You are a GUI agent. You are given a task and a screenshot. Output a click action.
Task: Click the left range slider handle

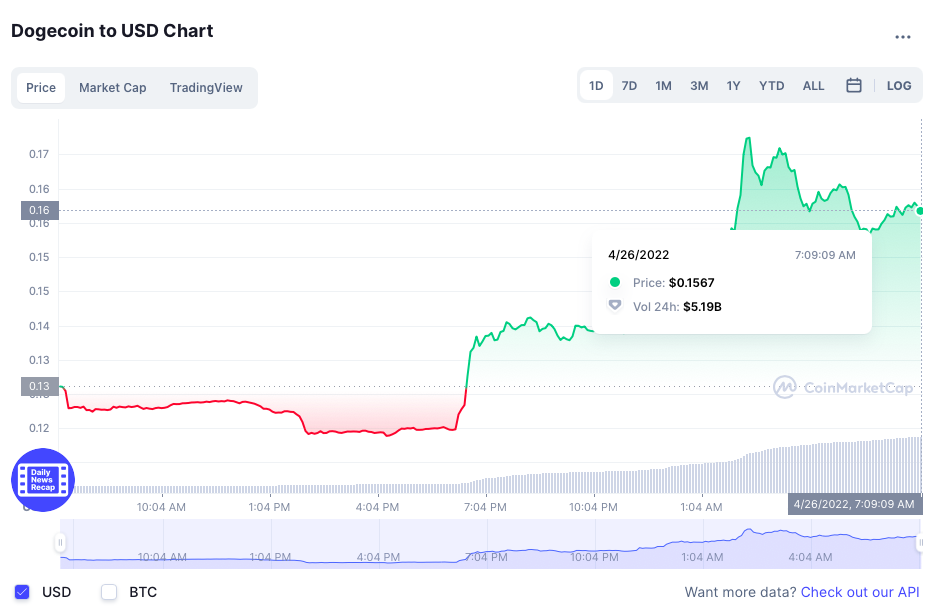60,543
